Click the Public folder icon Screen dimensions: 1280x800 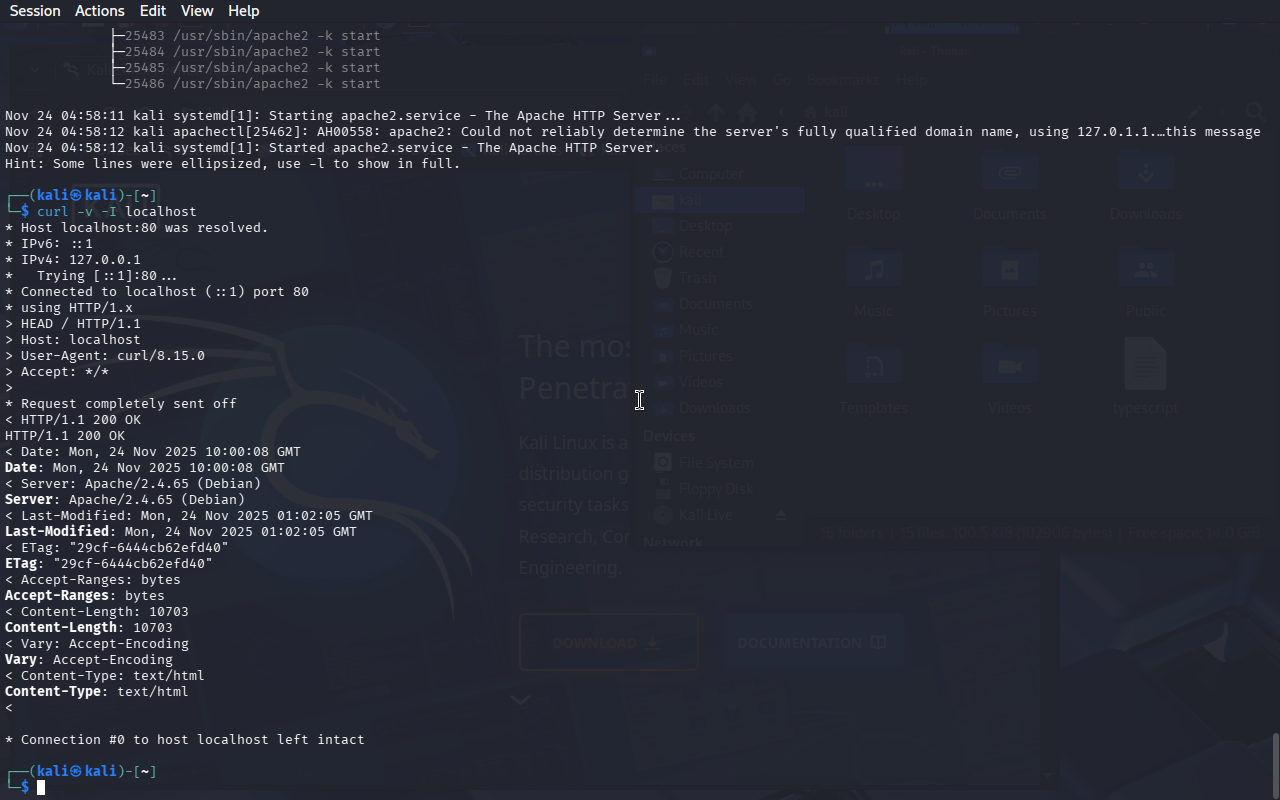(x=1145, y=272)
